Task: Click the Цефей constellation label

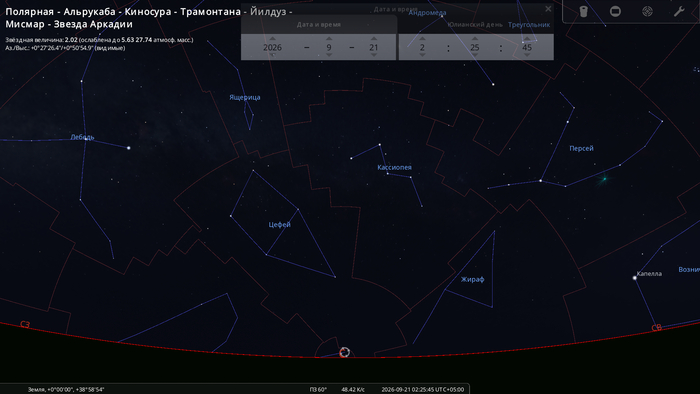Action: (x=279, y=224)
